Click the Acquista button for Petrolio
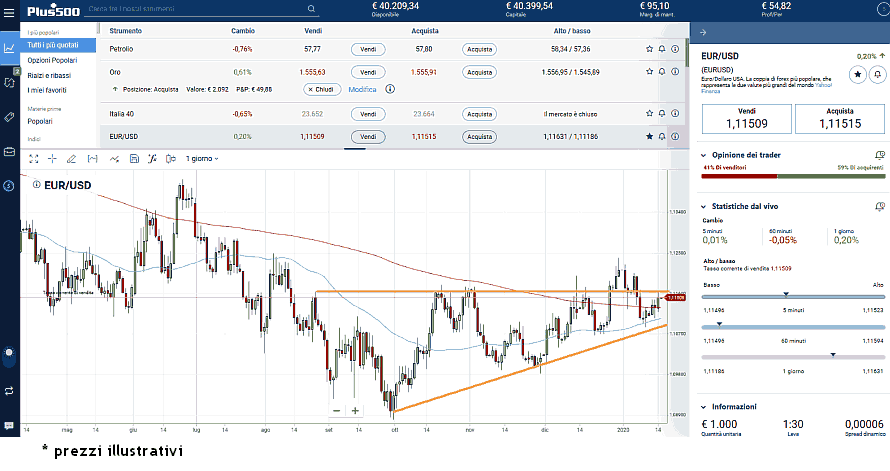Screen dimensions: 890x471 [479, 48]
